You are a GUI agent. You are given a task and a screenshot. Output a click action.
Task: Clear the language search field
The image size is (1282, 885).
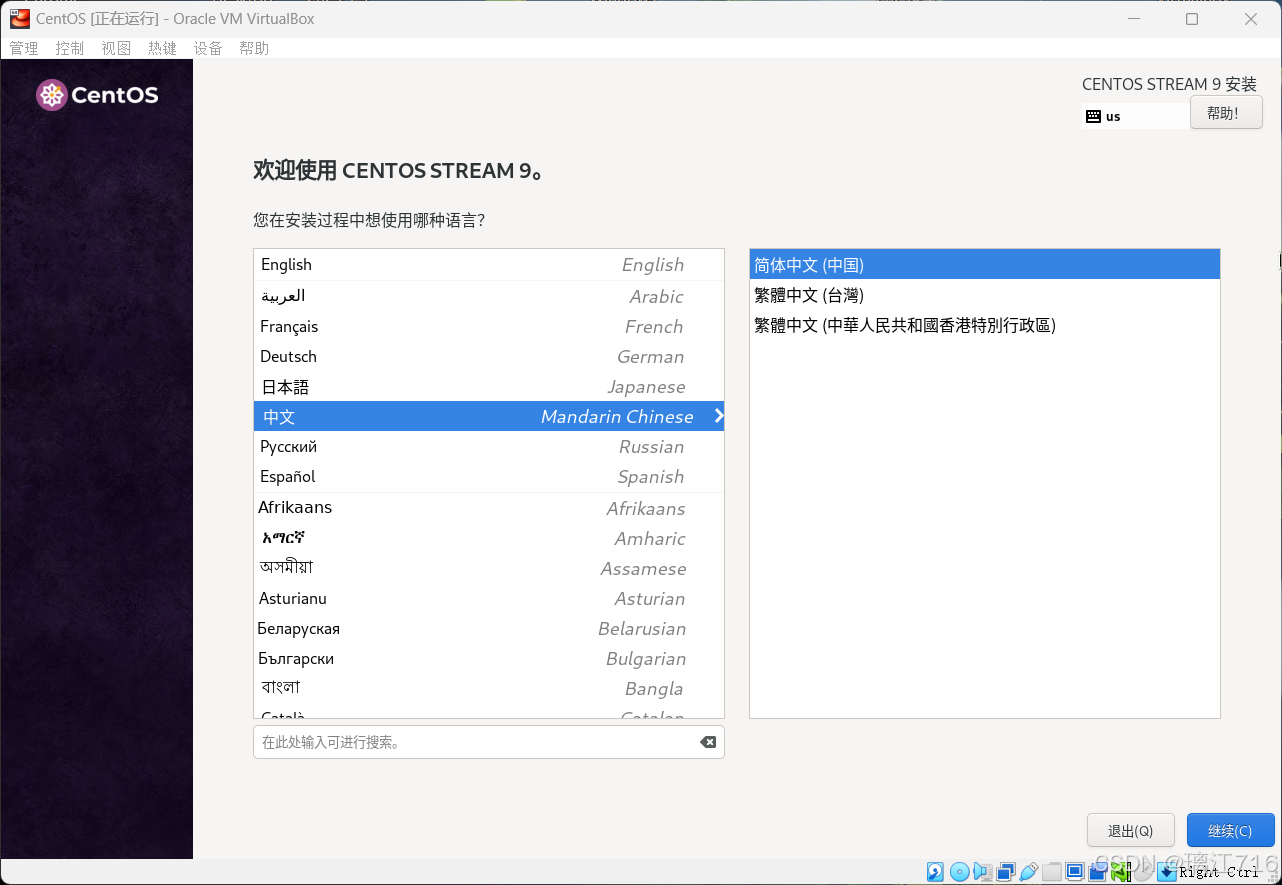[708, 742]
